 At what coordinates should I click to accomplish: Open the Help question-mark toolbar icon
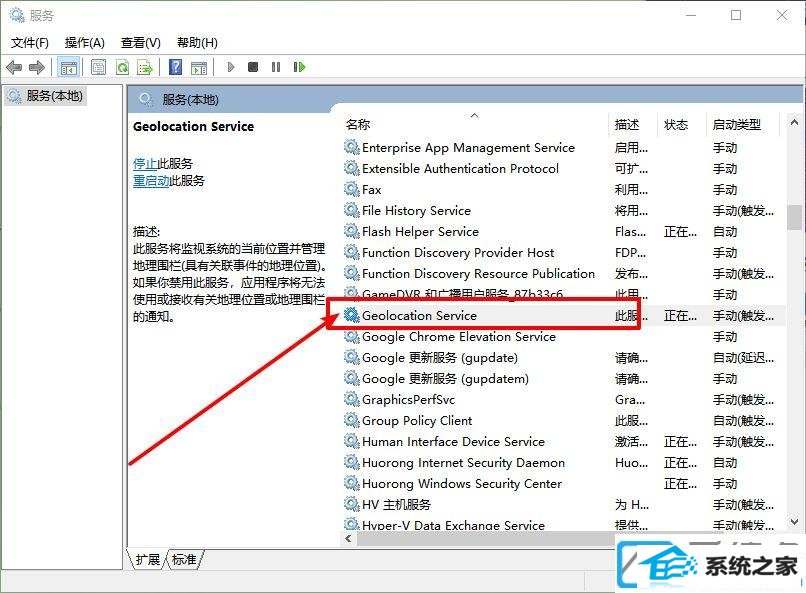(x=175, y=67)
